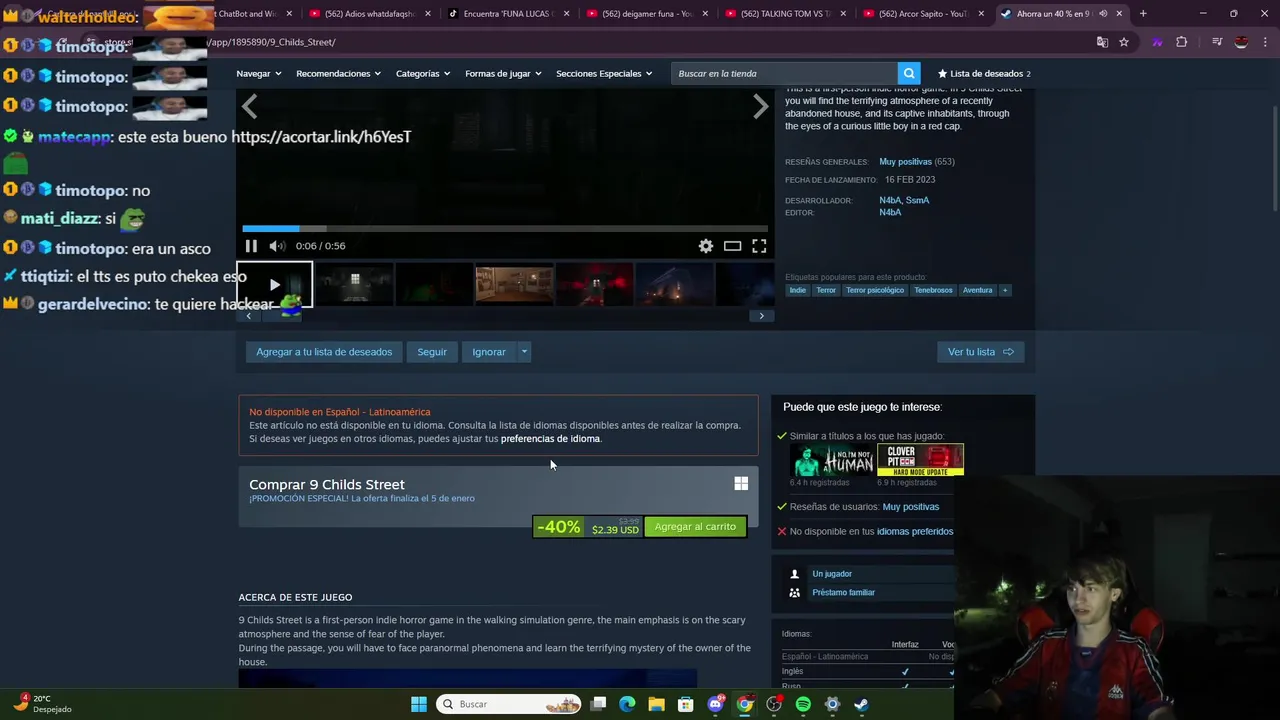This screenshot has height=720, width=1280.
Task: Open No I'm Not Human game thumbnail
Action: click(x=832, y=460)
